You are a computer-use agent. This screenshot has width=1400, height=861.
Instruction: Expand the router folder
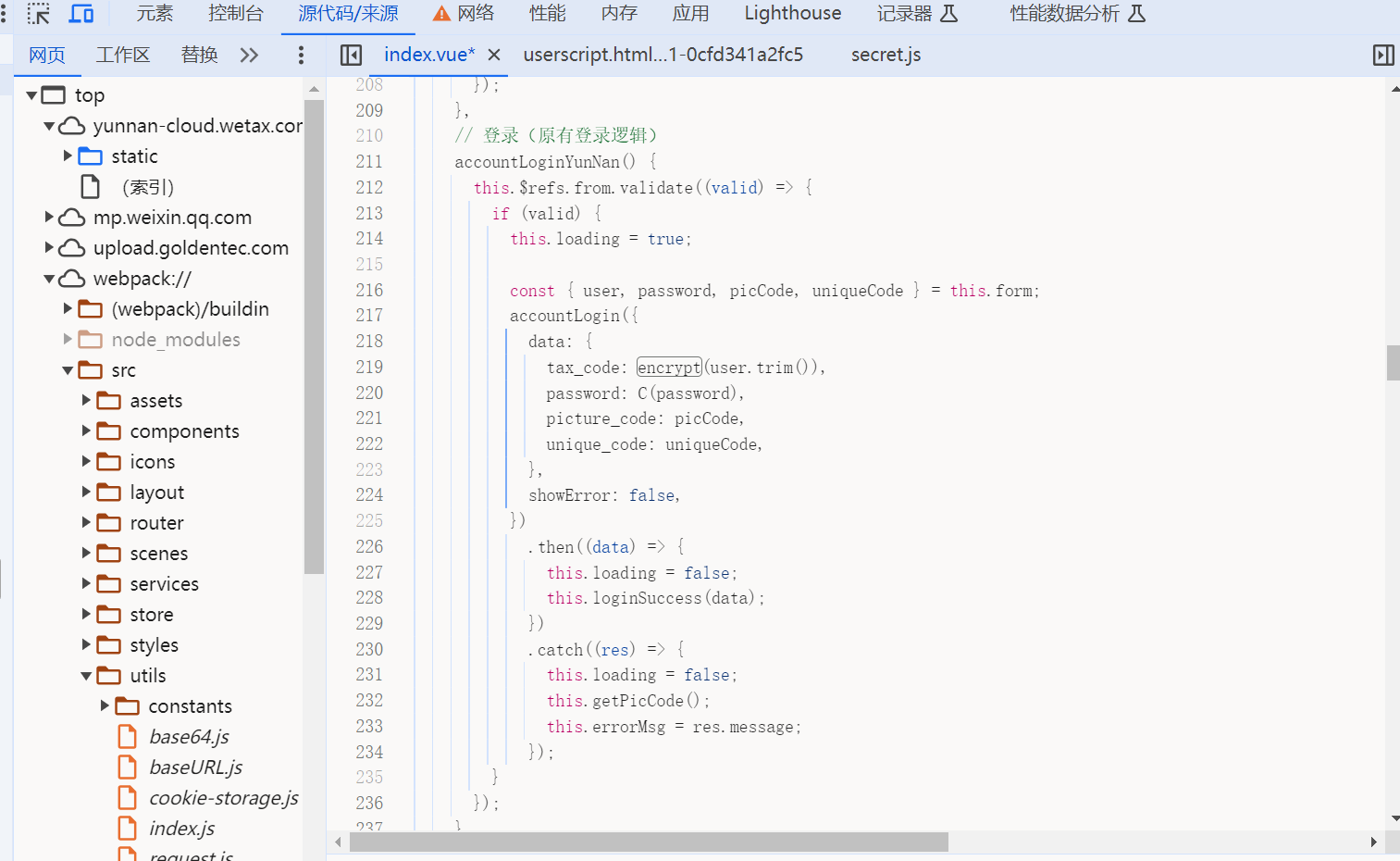[86, 523]
